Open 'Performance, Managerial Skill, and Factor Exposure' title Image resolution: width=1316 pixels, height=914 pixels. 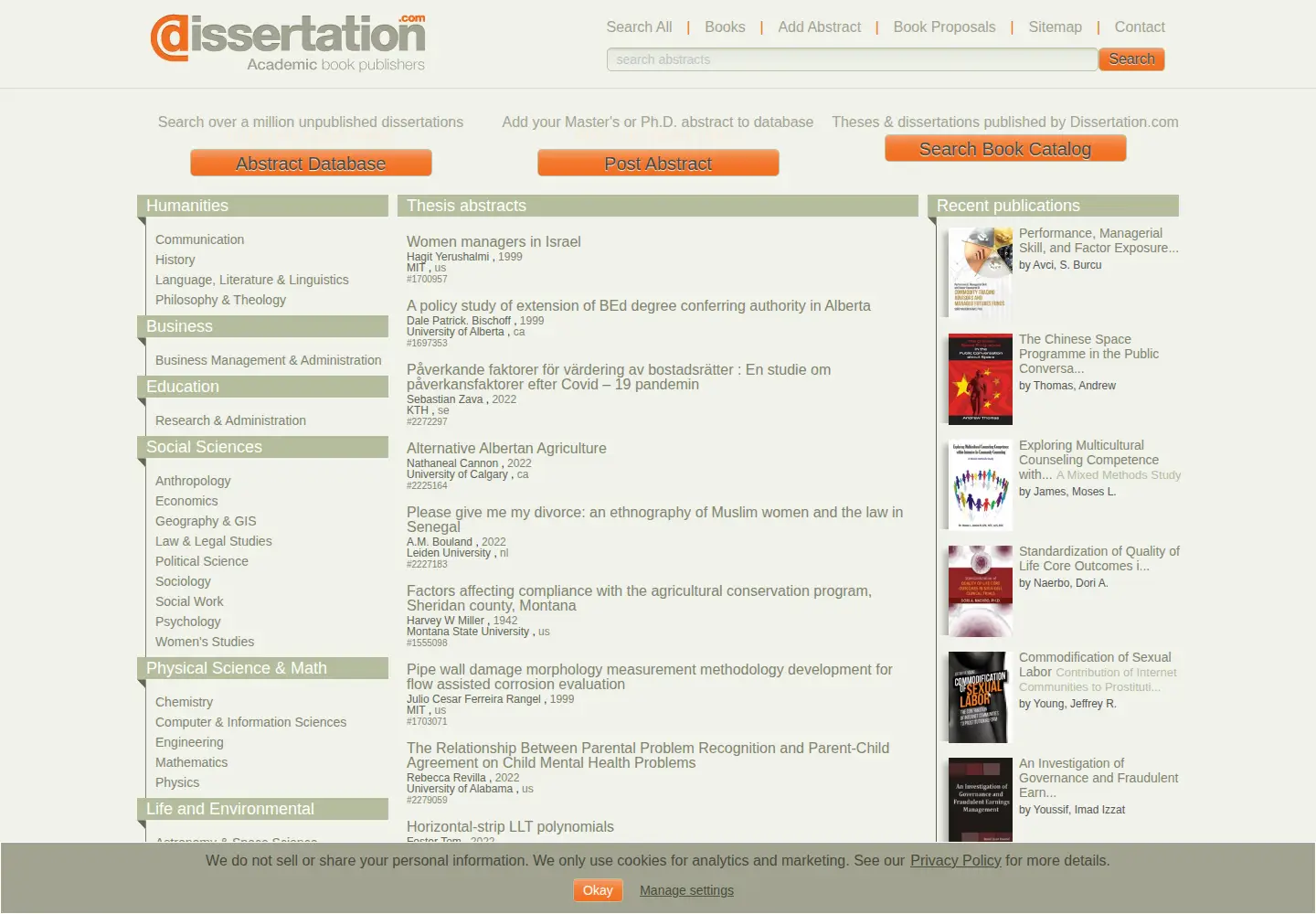click(1098, 241)
